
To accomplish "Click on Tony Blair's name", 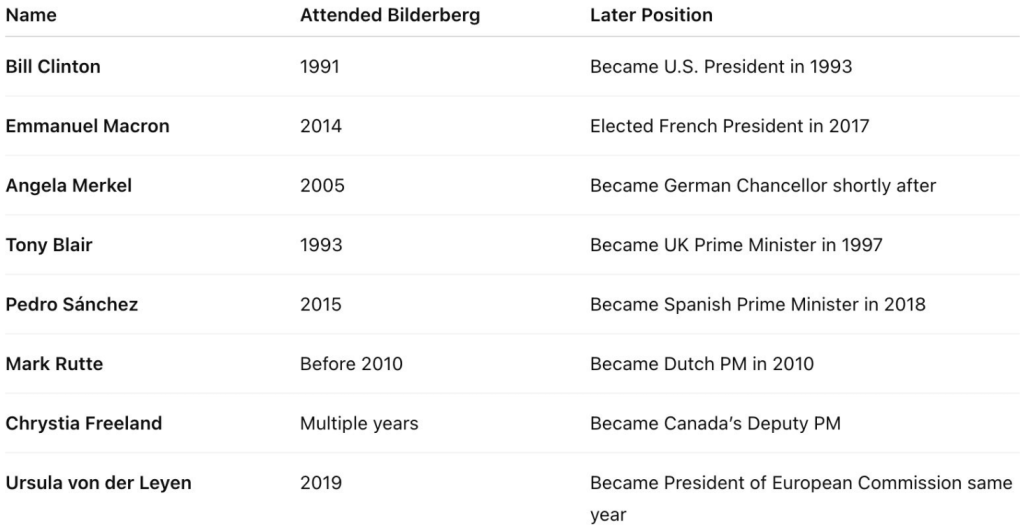I will click(49, 245).
